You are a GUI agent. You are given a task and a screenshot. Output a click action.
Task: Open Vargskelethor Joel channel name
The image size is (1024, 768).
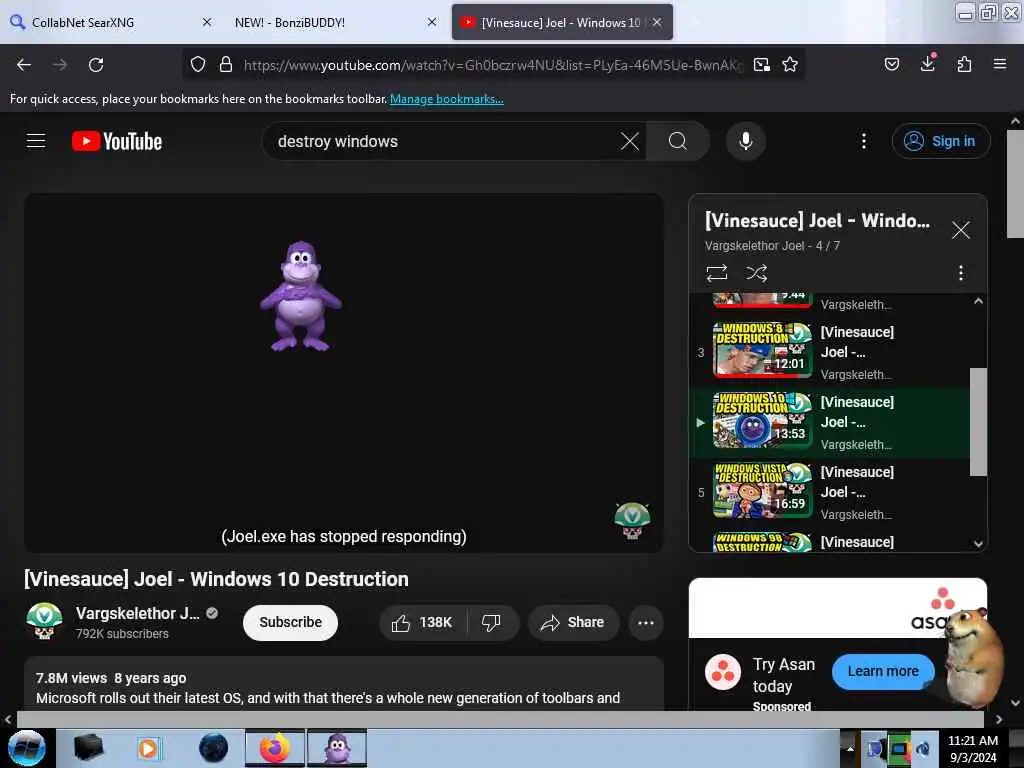click(x=137, y=613)
